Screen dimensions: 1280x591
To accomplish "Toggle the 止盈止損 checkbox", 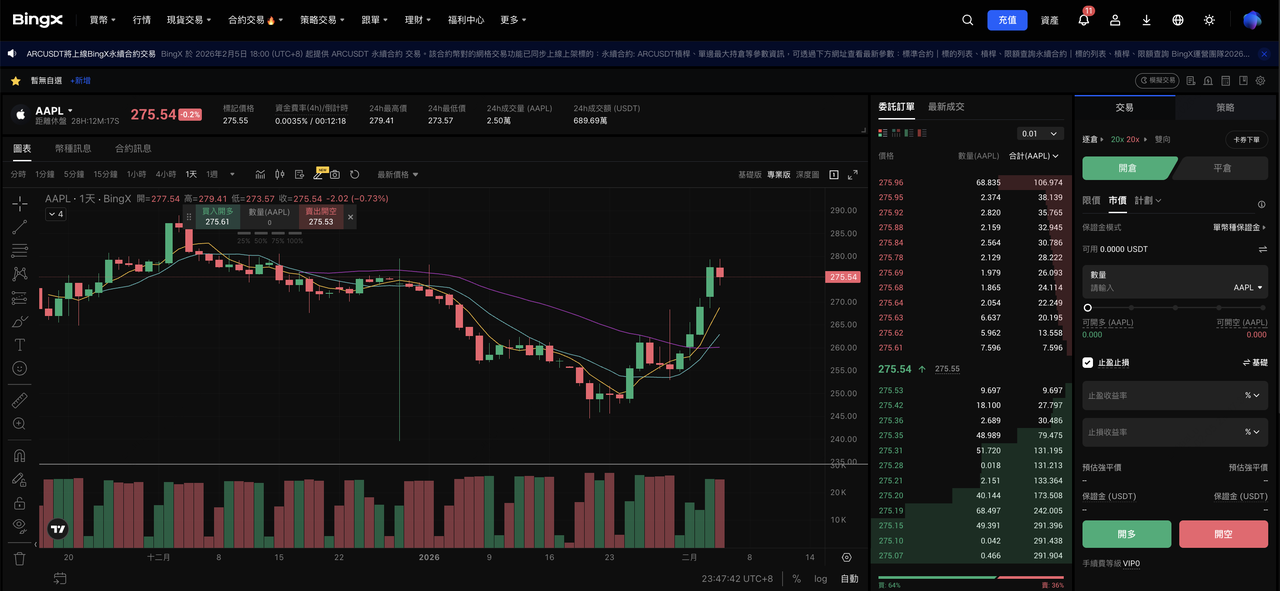I will coord(1088,362).
